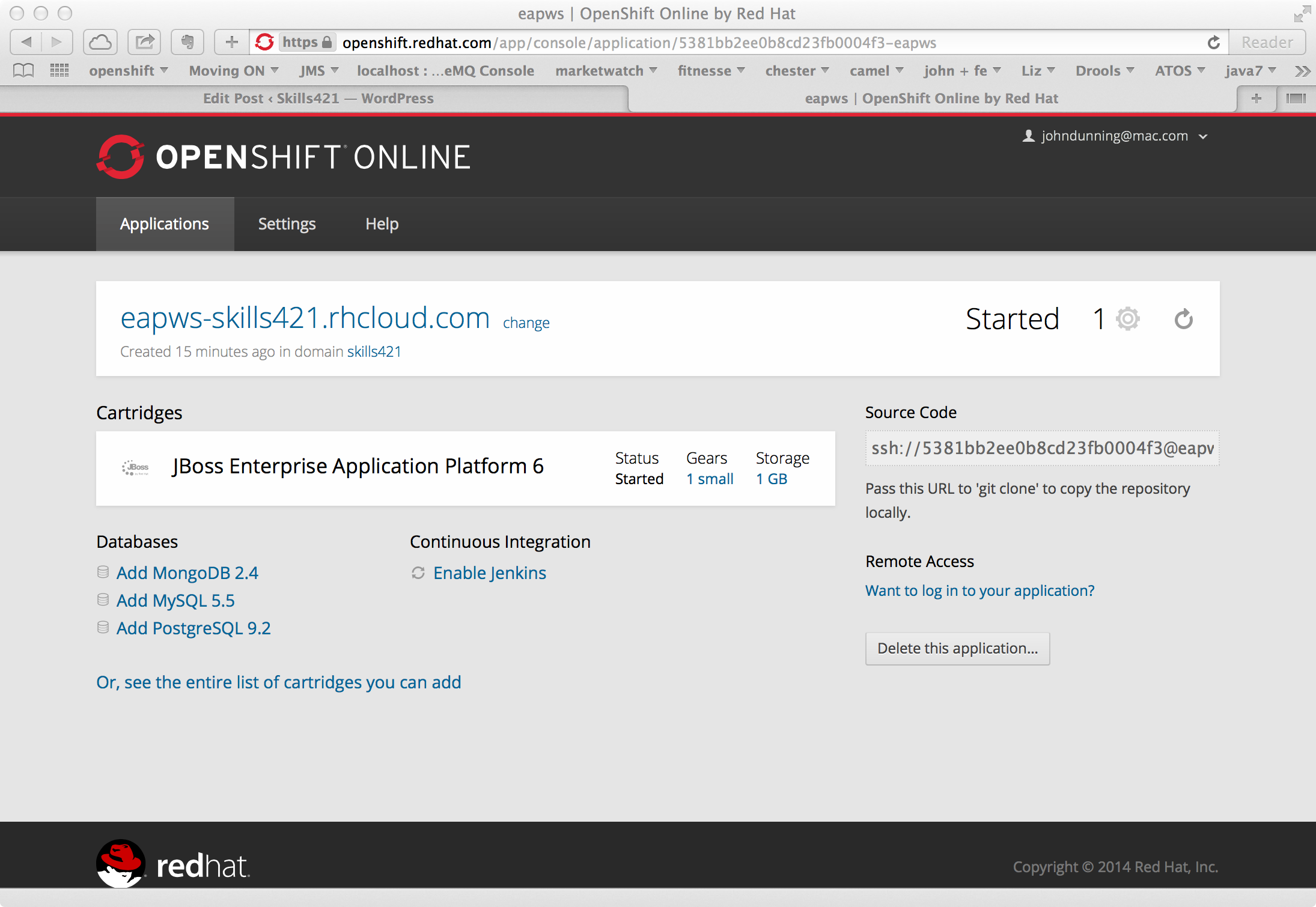Click the ssh source code URL field
The image size is (1316, 907).
click(x=1042, y=449)
